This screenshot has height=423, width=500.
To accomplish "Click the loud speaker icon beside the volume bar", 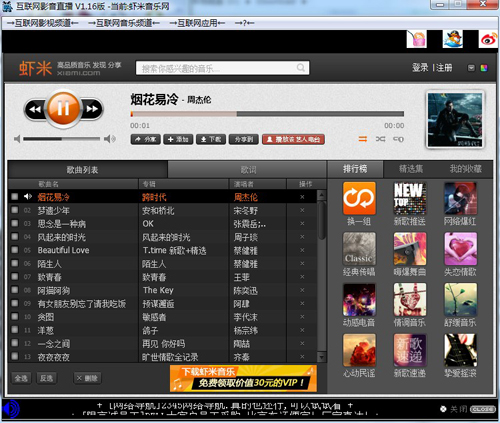I will point(110,139).
